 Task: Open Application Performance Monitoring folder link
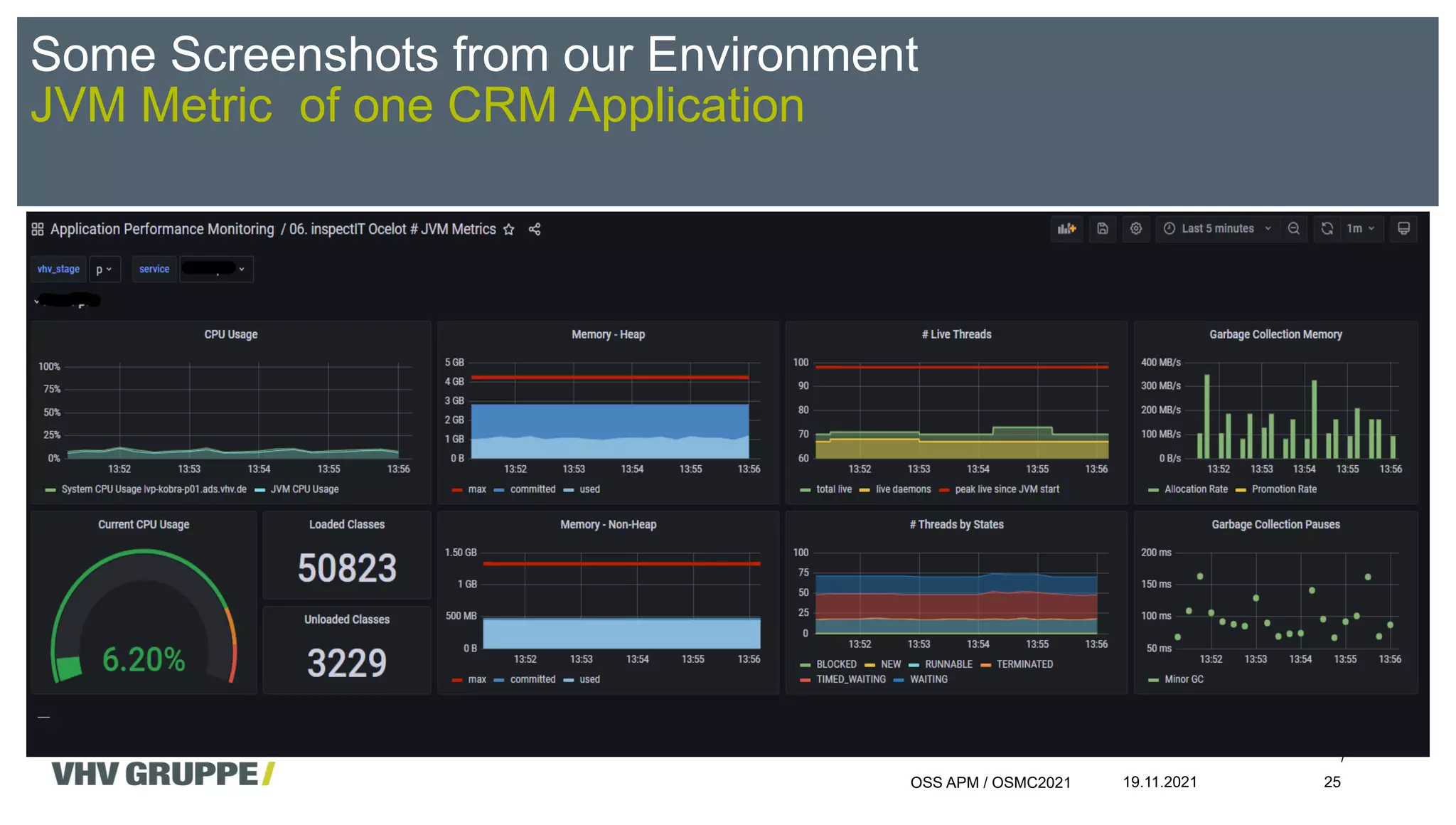pyautogui.click(x=162, y=229)
